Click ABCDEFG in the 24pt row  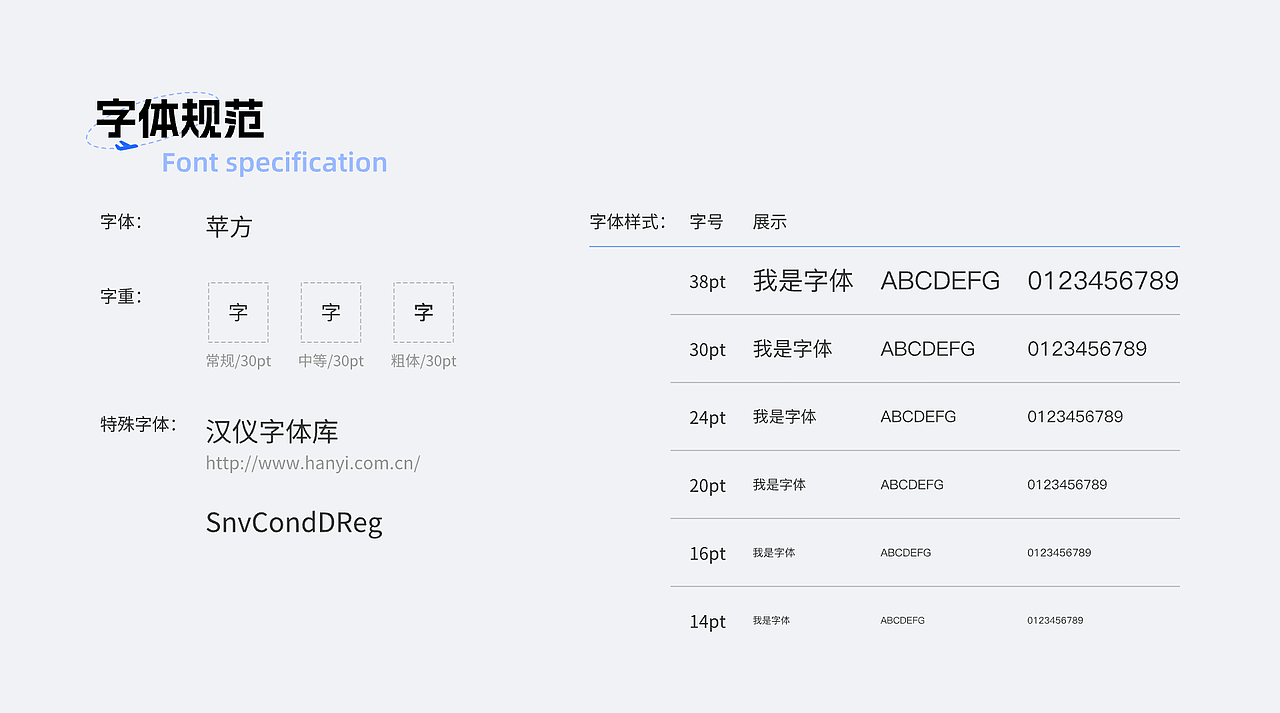pos(918,417)
